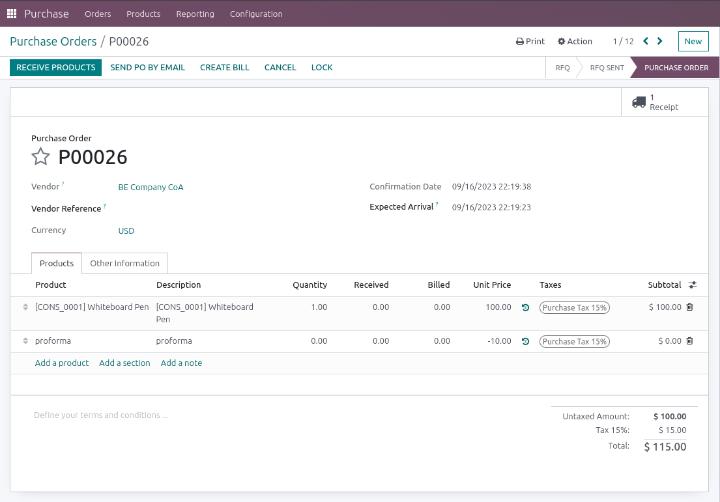
Task: Click the proforma product cell
Action: point(53,341)
